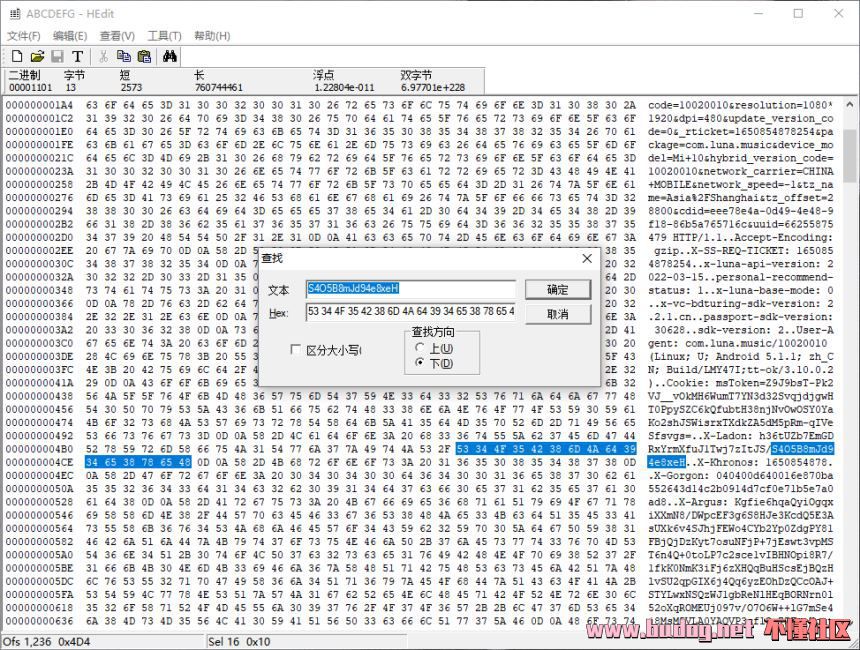Focus the 文本 search text field

(410, 289)
